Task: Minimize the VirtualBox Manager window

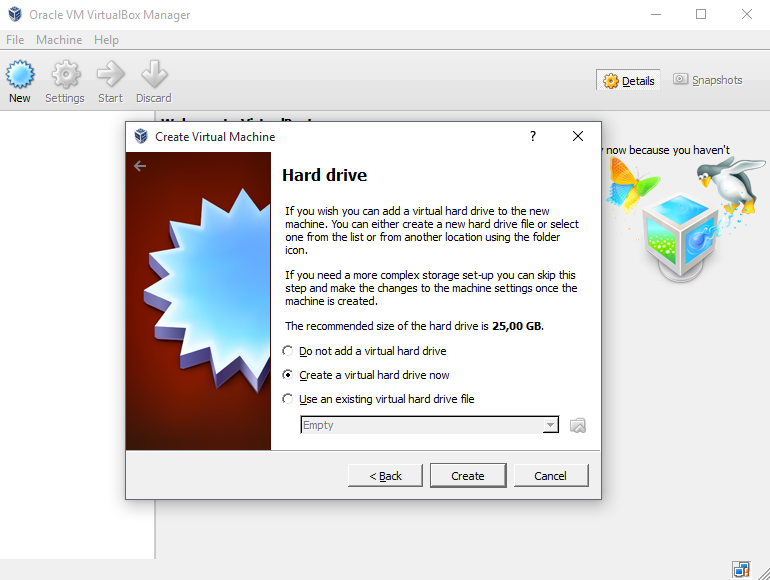Action: click(656, 14)
